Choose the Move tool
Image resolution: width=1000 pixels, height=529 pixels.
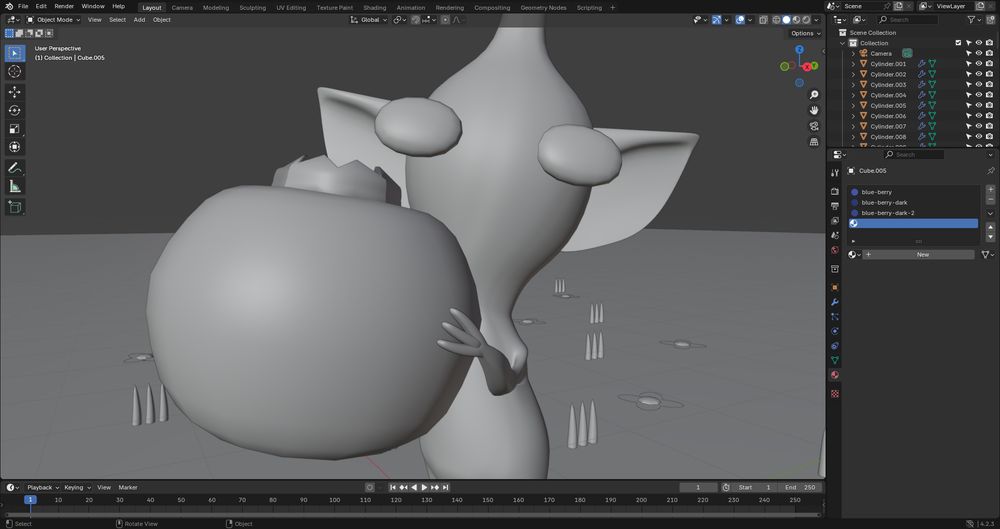click(x=15, y=93)
